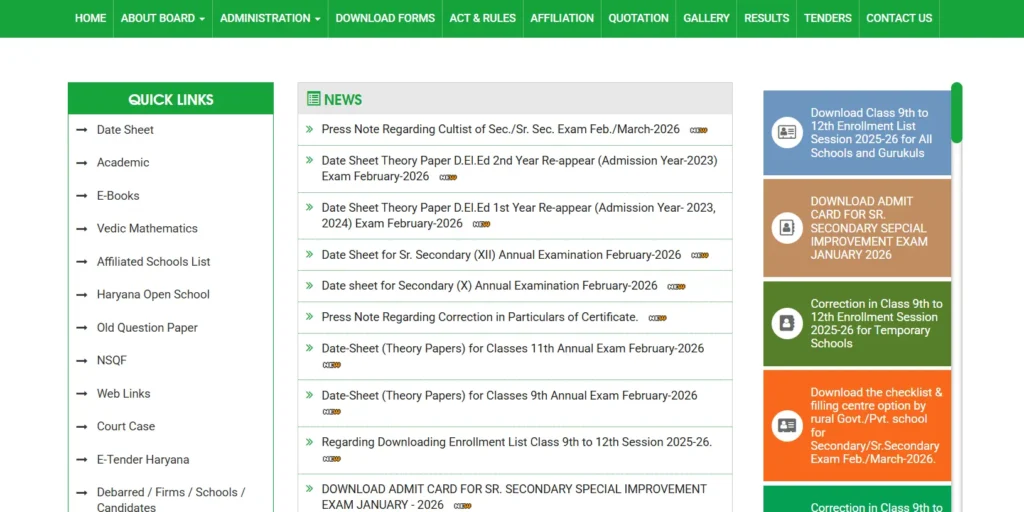Expand the ADMINISTRATION dropdown menu
The height and width of the screenshot is (512, 1024).
(x=270, y=18)
